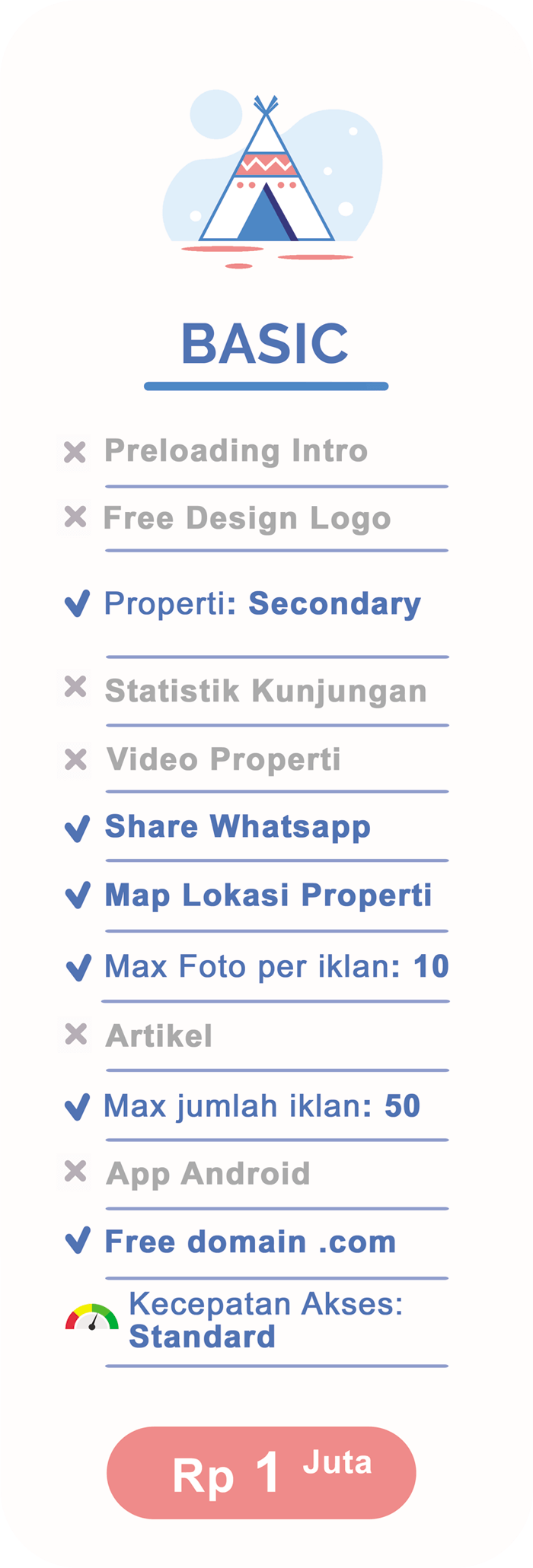Image resolution: width=533 pixels, height=1568 pixels.
Task: Click the checkmark beside Max jumlah iklan
Action: [x=77, y=1107]
